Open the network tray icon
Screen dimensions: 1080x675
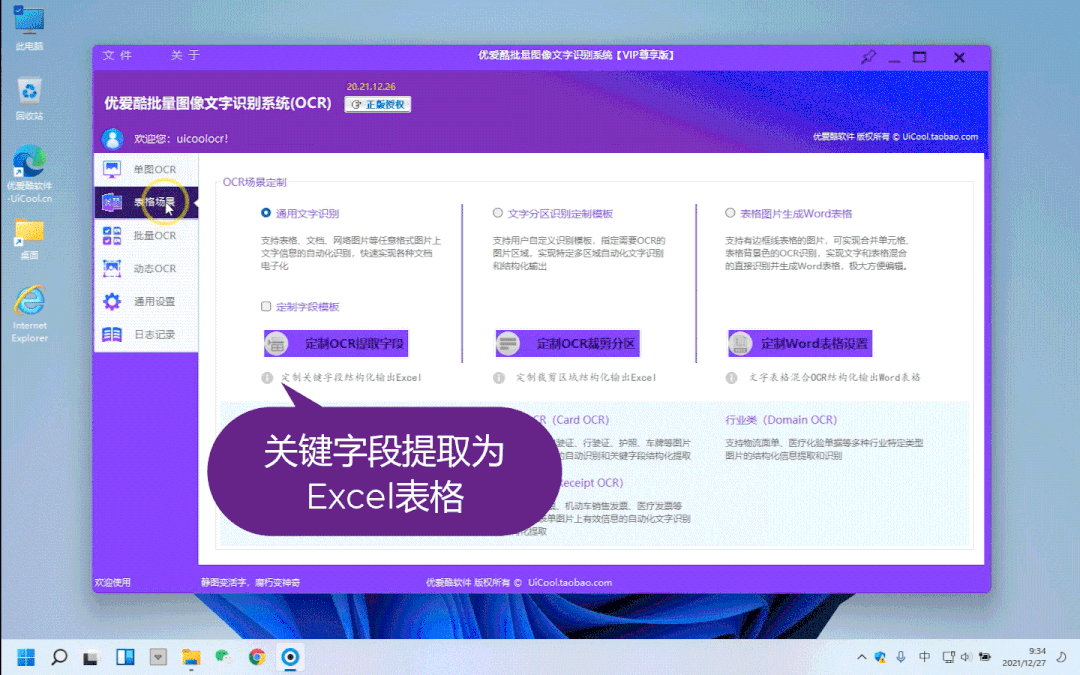(948, 657)
